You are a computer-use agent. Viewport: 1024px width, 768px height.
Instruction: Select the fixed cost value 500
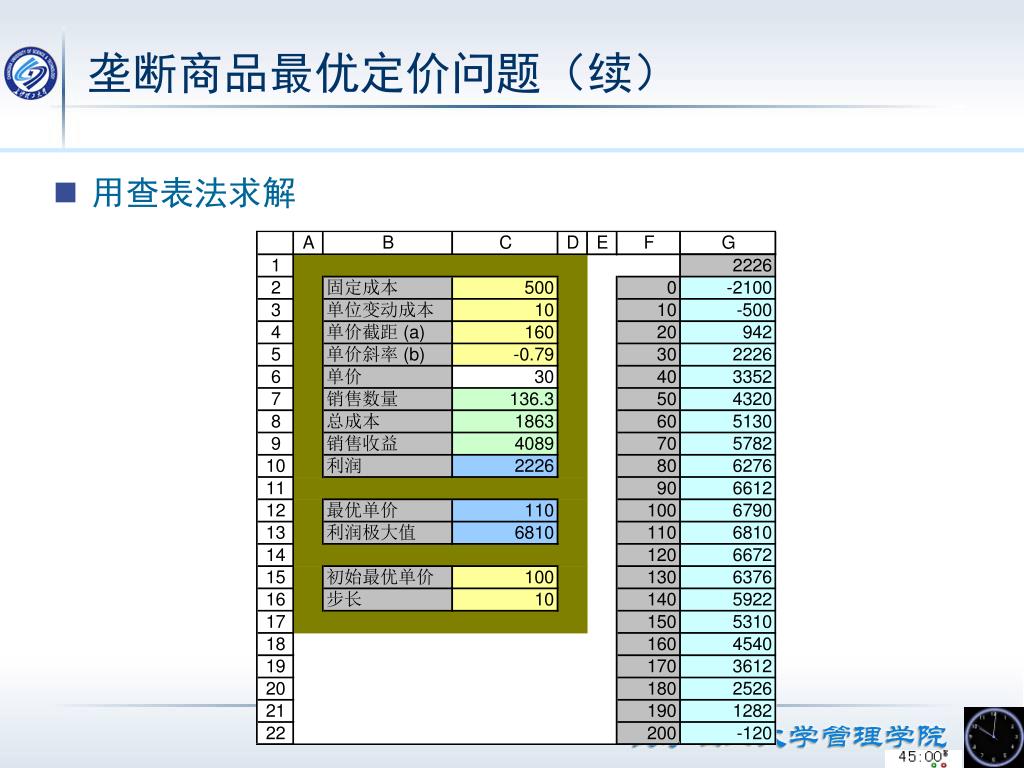pos(505,287)
